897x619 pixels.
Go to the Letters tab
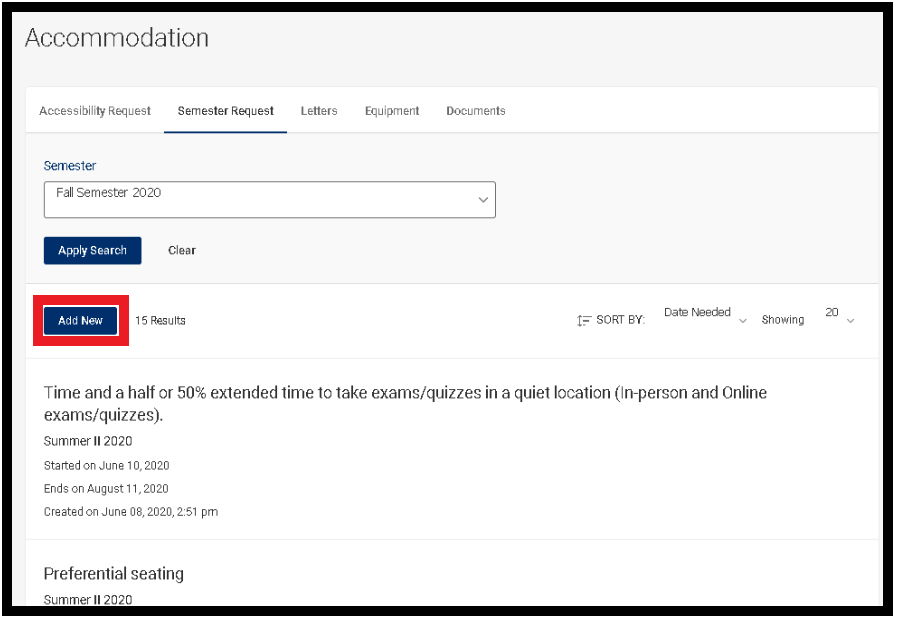(319, 111)
